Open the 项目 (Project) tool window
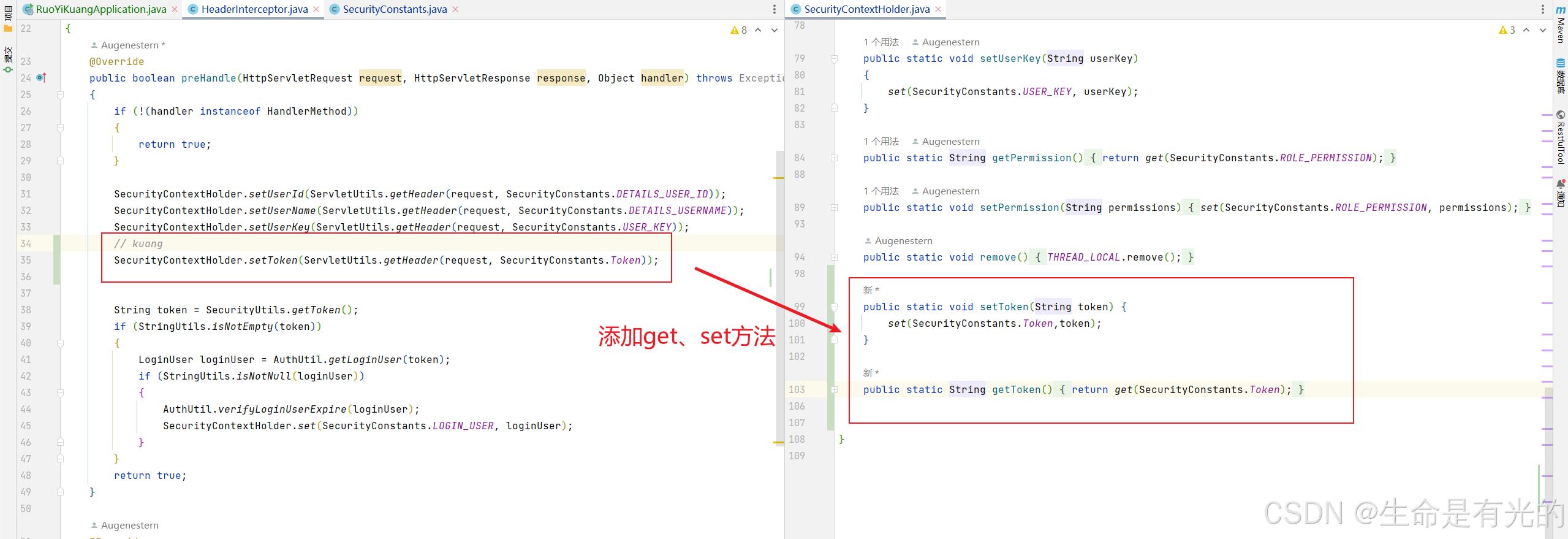The width and height of the screenshot is (1568, 539). [8, 17]
